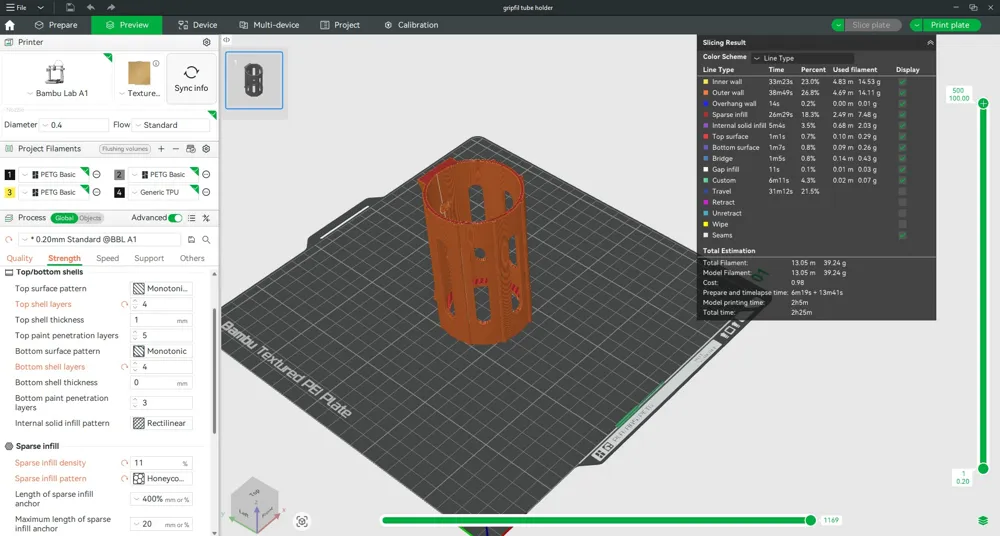Screen dimensions: 1000x536
Task: Open Internal solid infill pattern dropdown
Action: coord(161,423)
